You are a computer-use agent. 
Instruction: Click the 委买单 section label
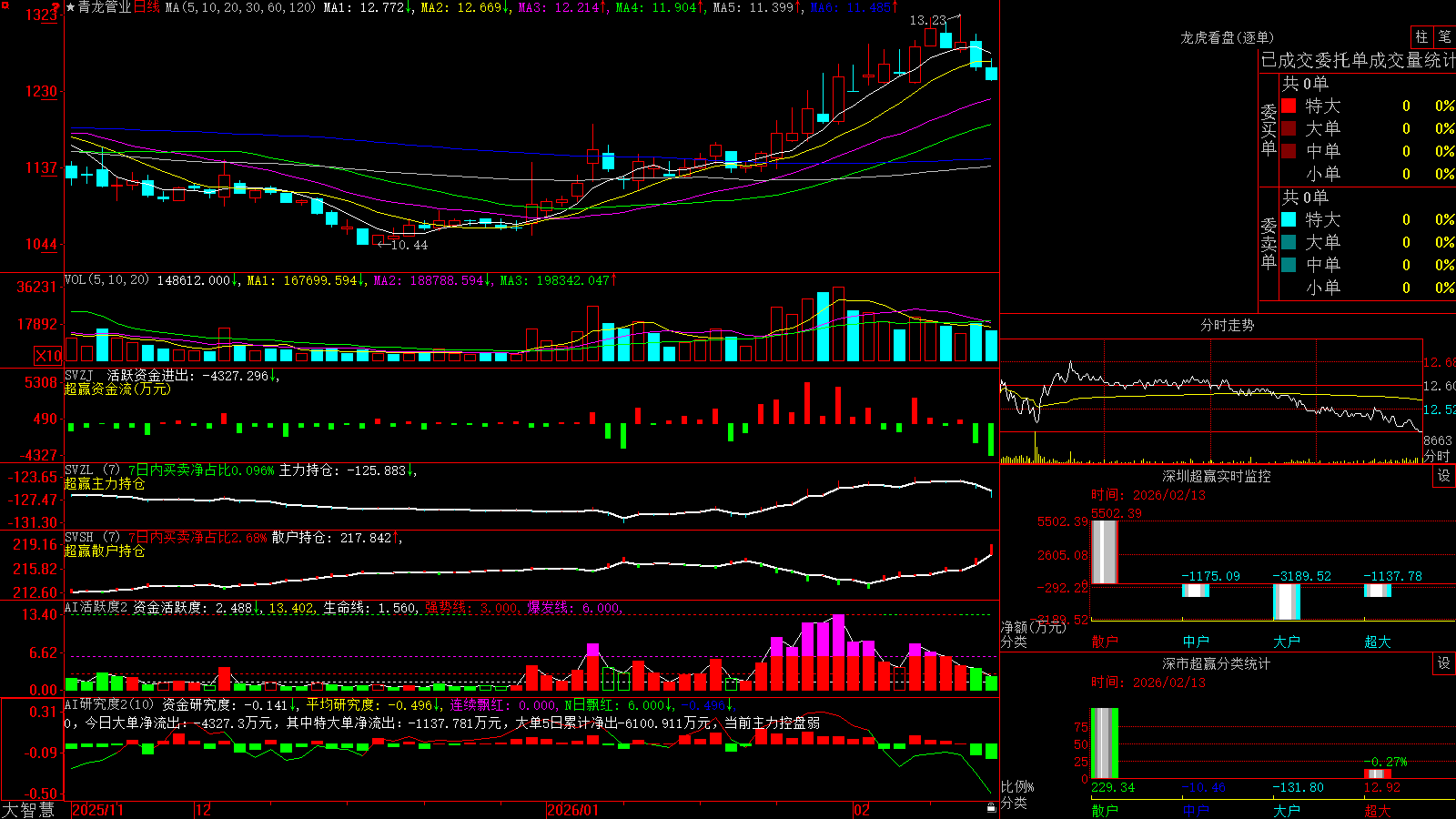[1269, 129]
